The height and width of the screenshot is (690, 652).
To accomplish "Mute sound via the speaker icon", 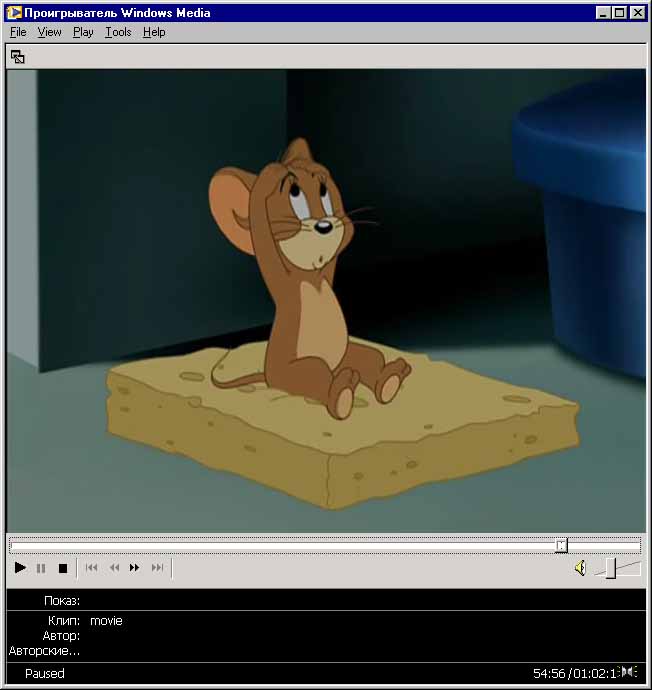I will point(581,568).
